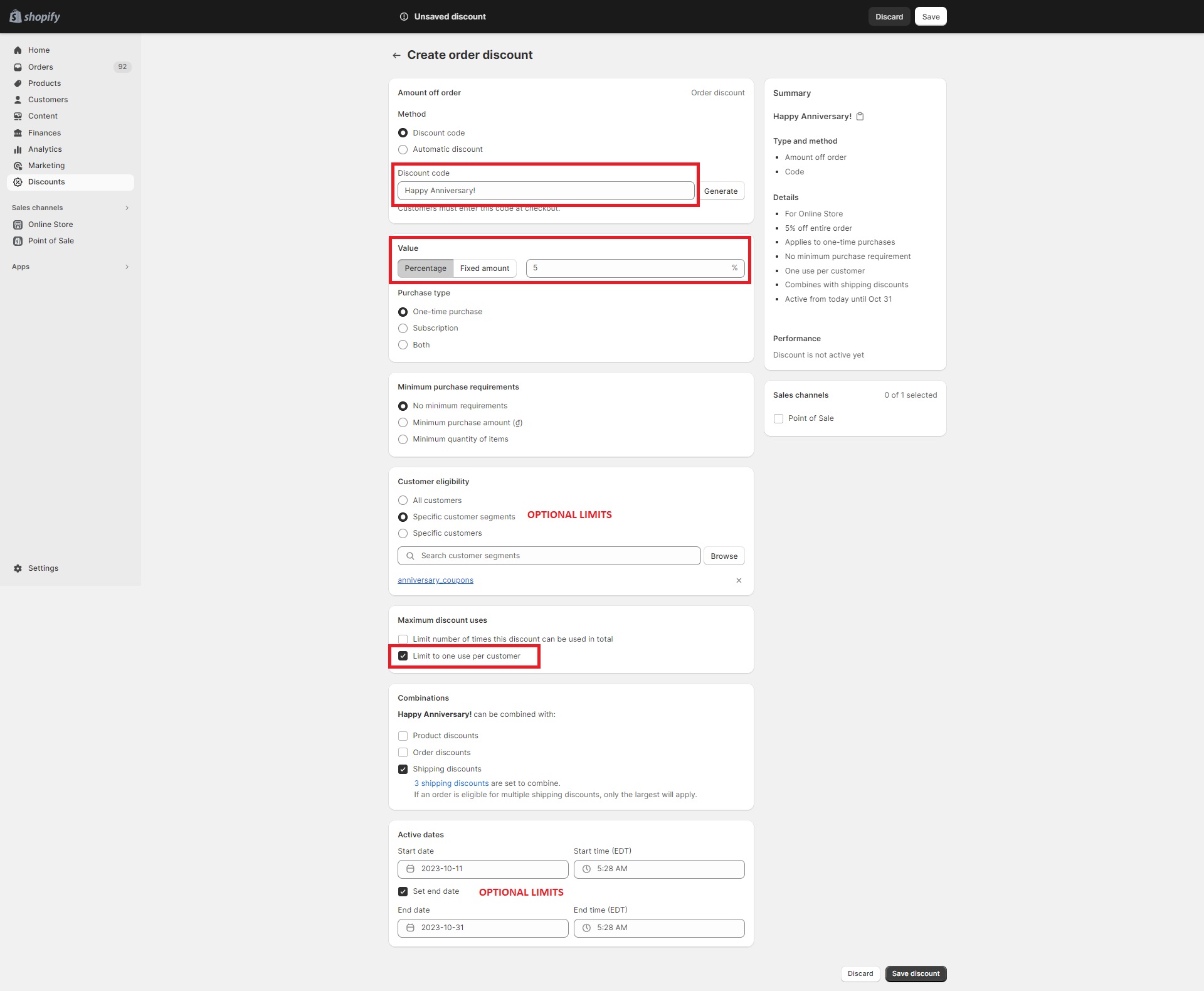
Task: Click the End date field showing 2023-10-31
Action: 483,928
